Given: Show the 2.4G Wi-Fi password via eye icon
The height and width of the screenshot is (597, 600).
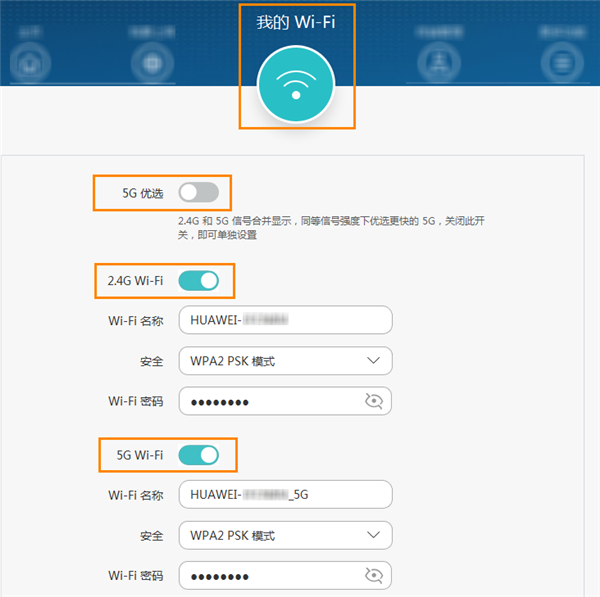Looking at the screenshot, I should click(373, 401).
